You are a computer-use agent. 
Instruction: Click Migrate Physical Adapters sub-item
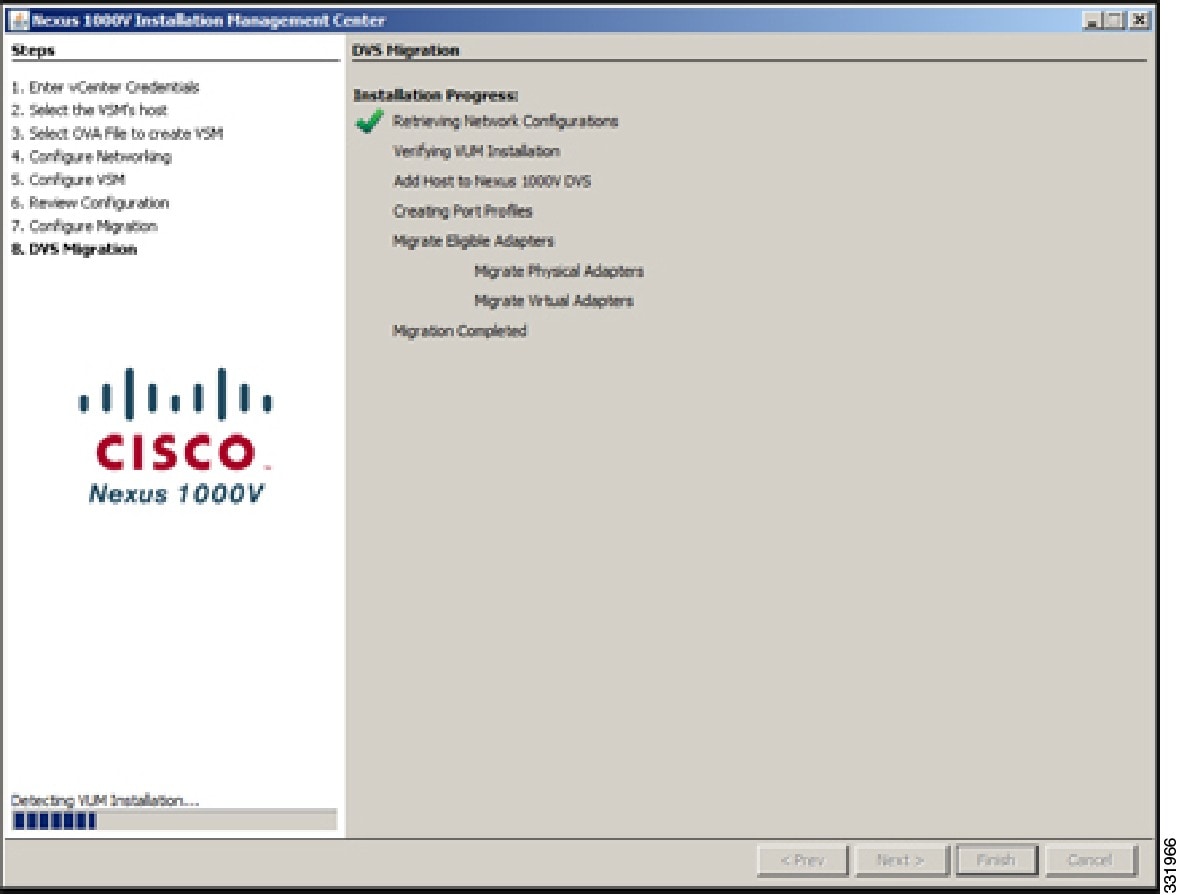559,271
